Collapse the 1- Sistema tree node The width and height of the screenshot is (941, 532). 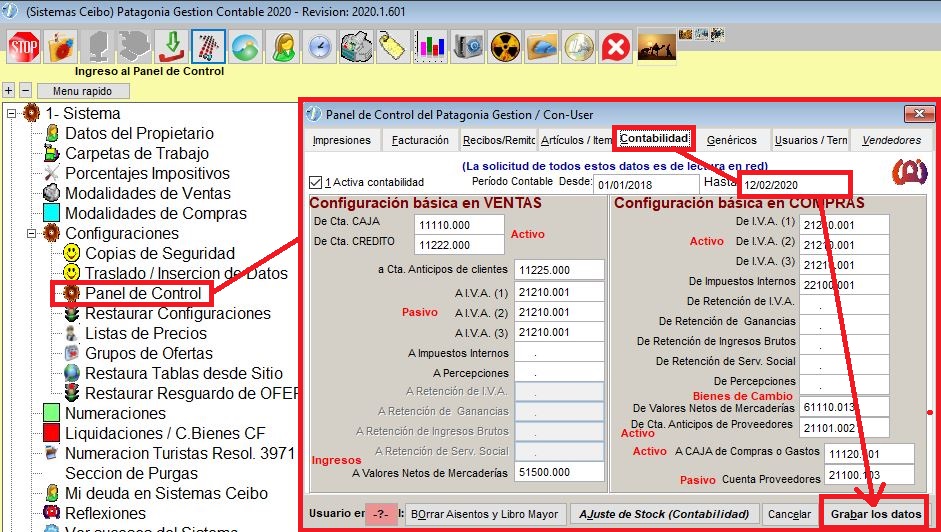point(11,113)
